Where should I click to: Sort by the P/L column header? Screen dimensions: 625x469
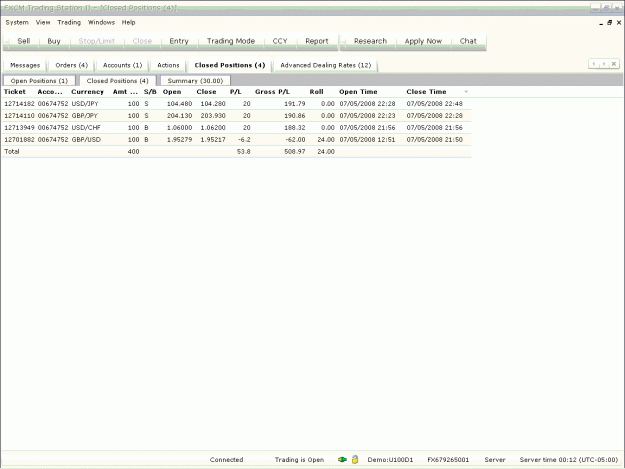pos(236,92)
